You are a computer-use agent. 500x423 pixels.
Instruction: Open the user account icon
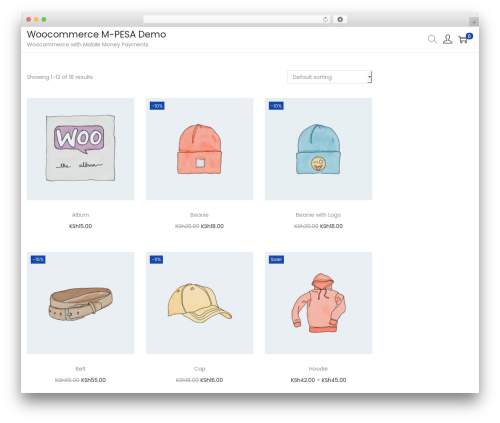(x=447, y=39)
